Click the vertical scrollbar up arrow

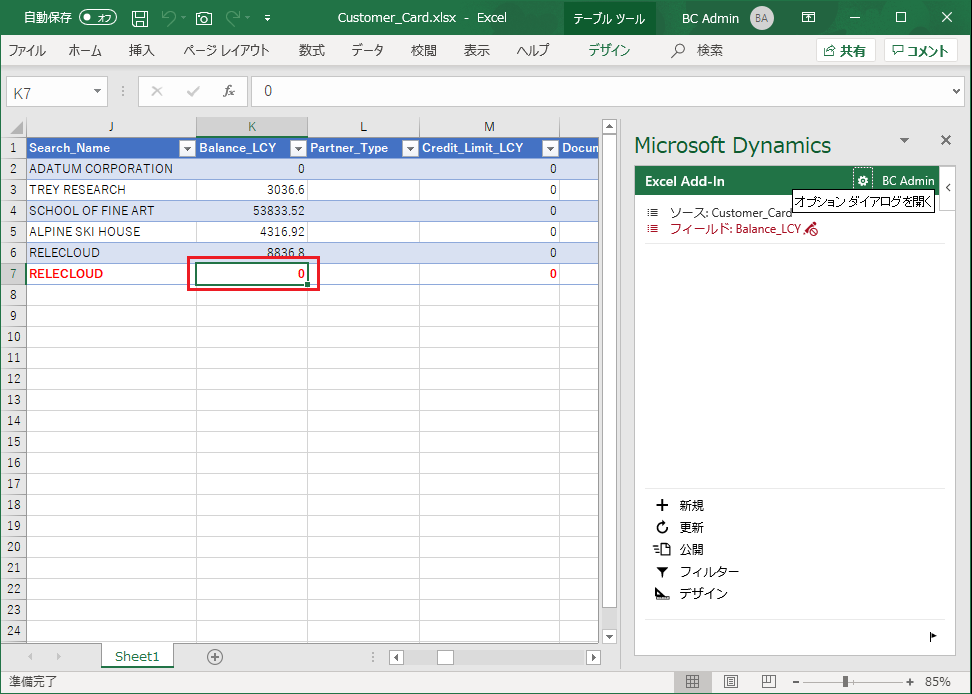click(609, 127)
